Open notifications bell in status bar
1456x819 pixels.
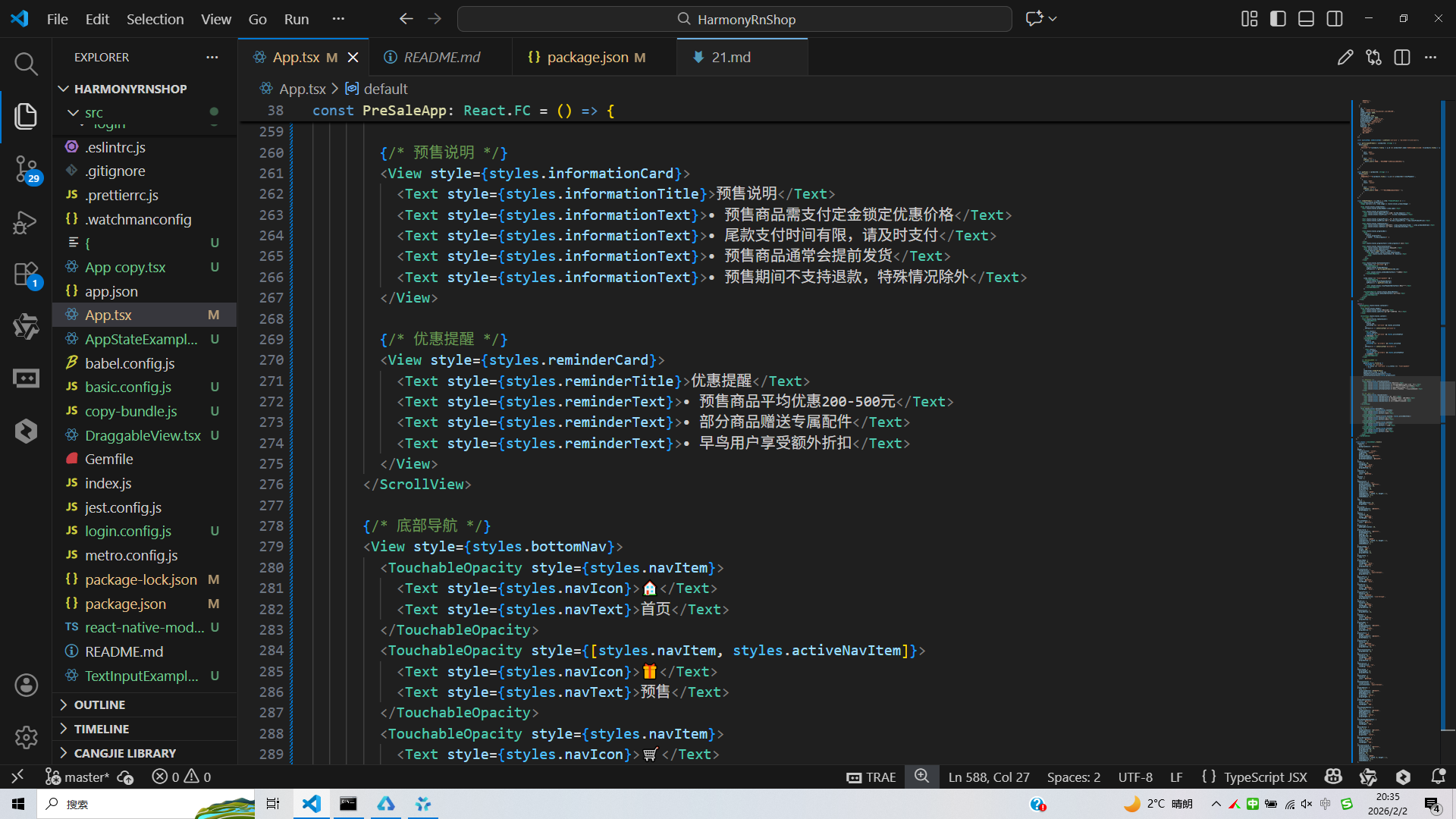[1438, 777]
